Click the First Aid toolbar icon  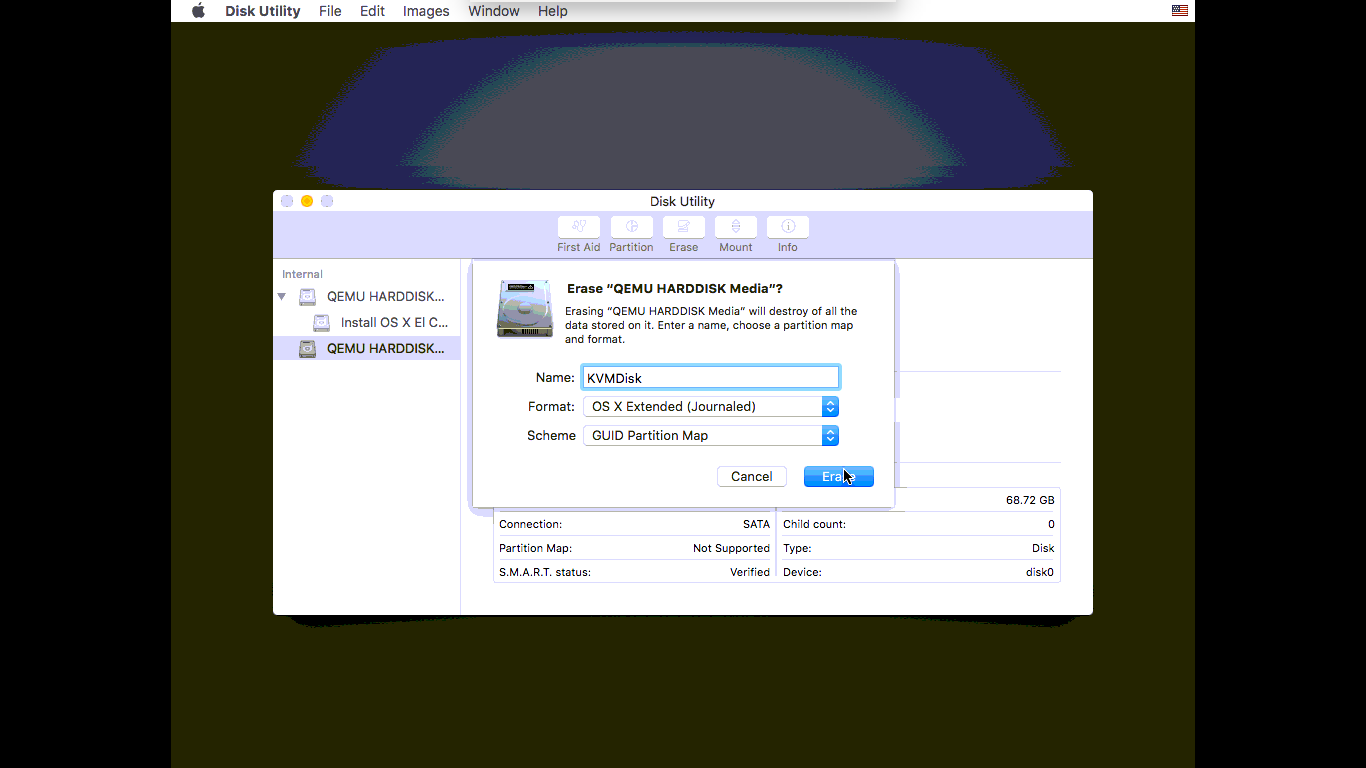point(579,227)
